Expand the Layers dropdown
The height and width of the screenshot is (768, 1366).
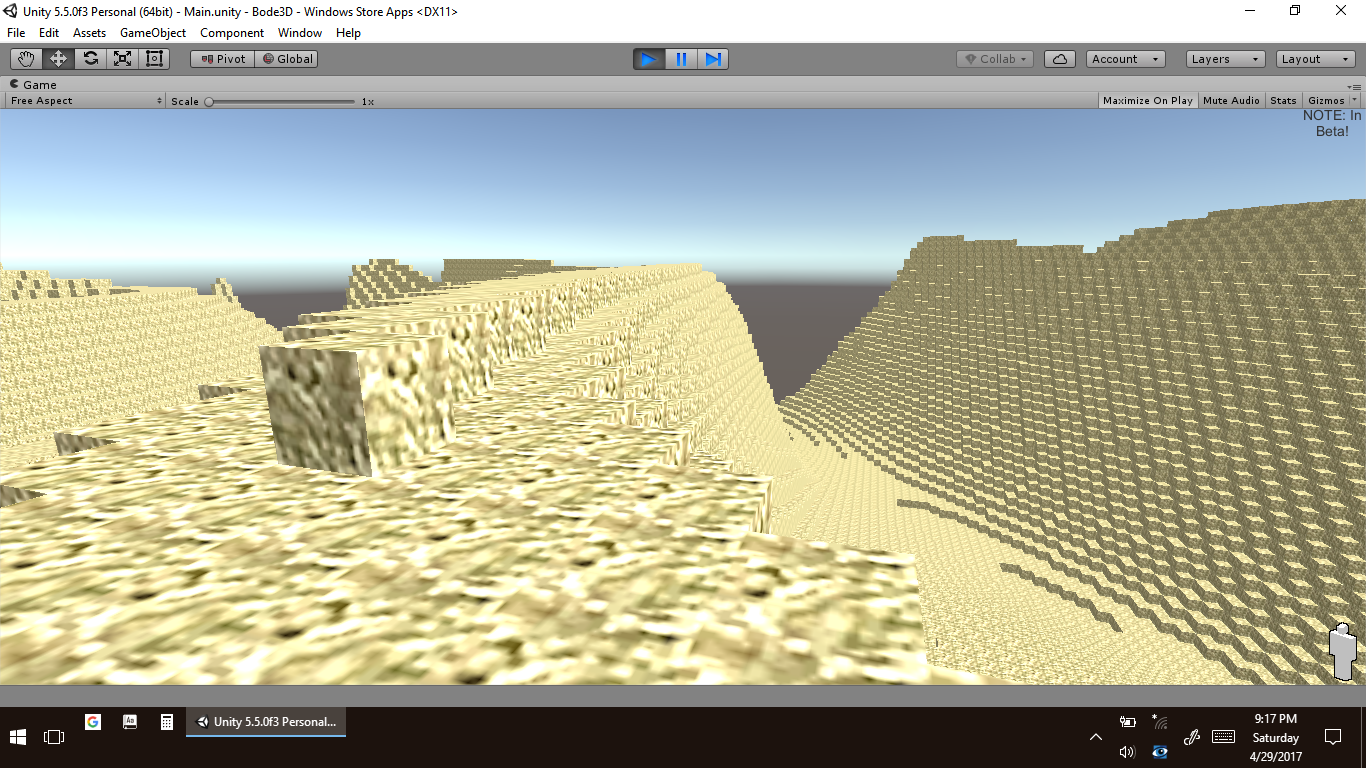pyautogui.click(x=1225, y=59)
